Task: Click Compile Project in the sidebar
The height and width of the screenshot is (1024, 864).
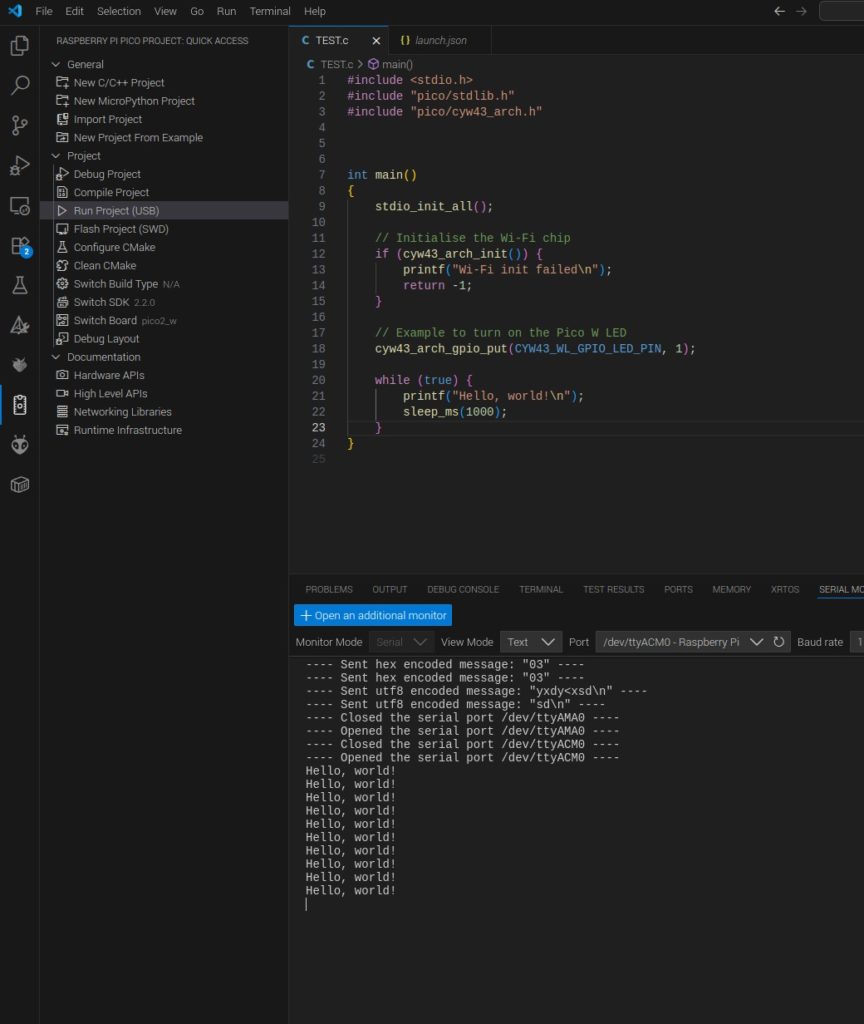Action: pos(111,192)
